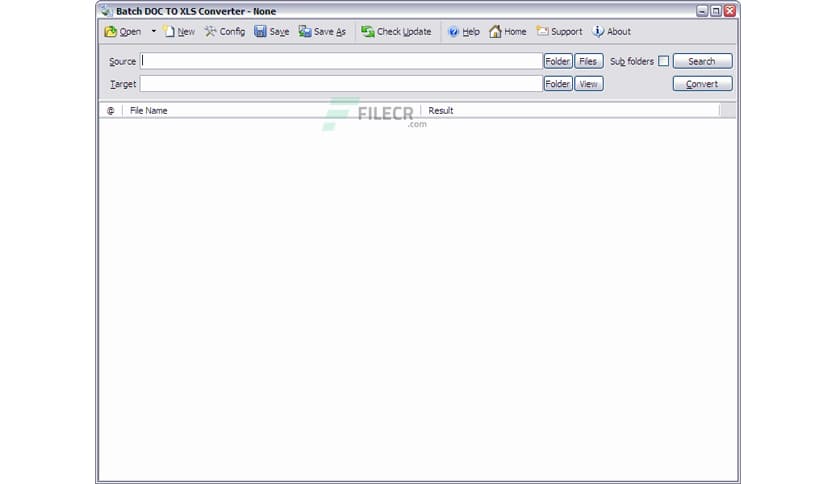Image resolution: width=836 pixels, height=484 pixels.
Task: Create a new project with New
Action: [x=179, y=32]
